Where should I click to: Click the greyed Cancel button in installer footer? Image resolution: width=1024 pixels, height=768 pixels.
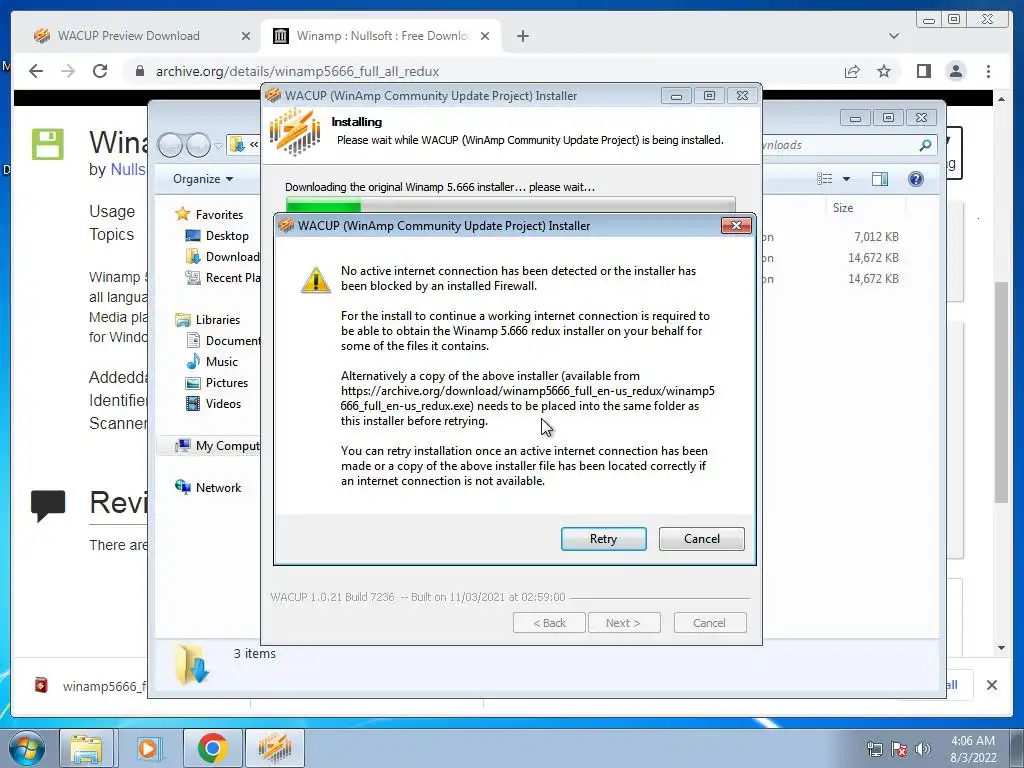(709, 623)
